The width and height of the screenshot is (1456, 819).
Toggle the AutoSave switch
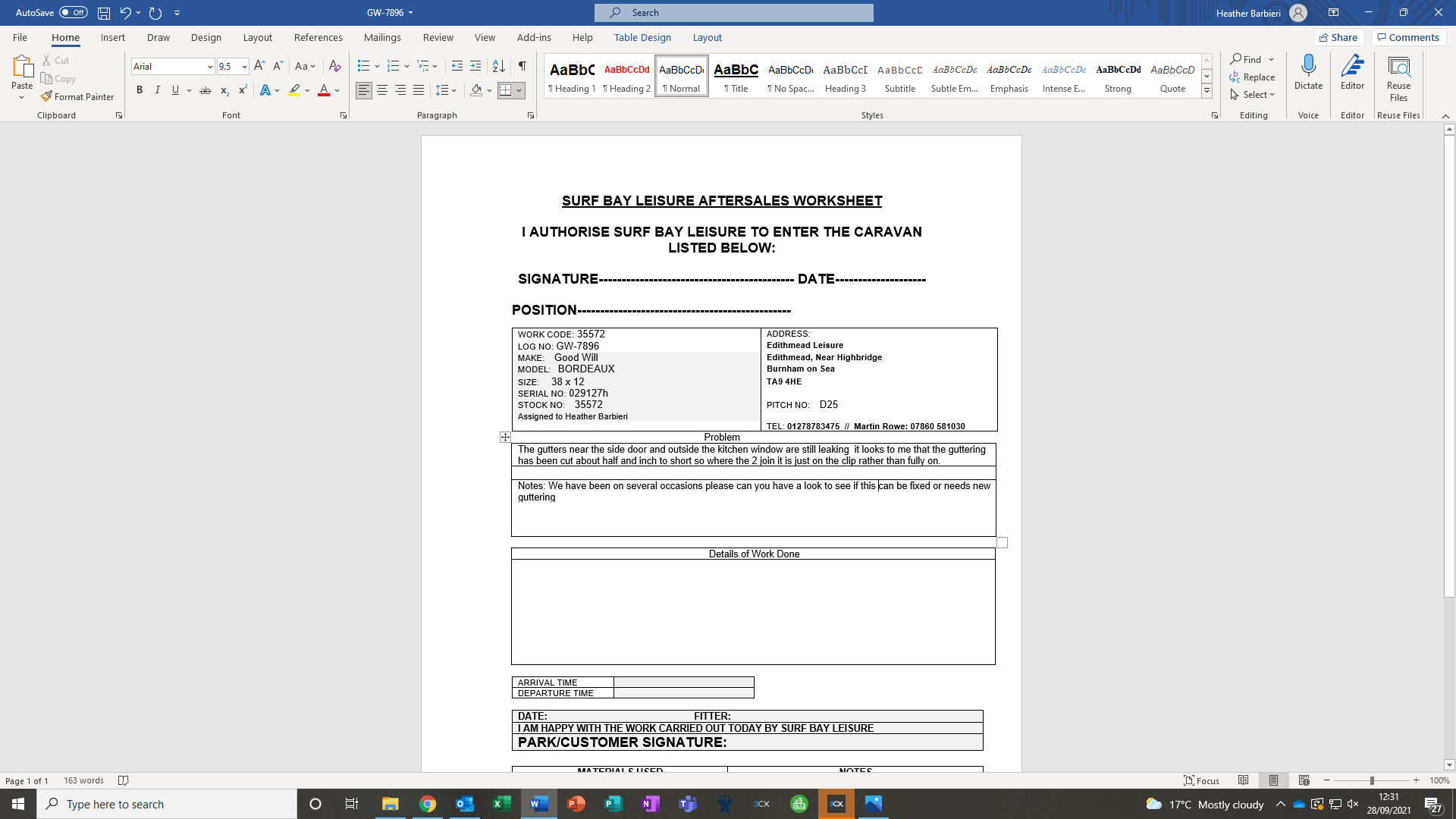(x=74, y=13)
